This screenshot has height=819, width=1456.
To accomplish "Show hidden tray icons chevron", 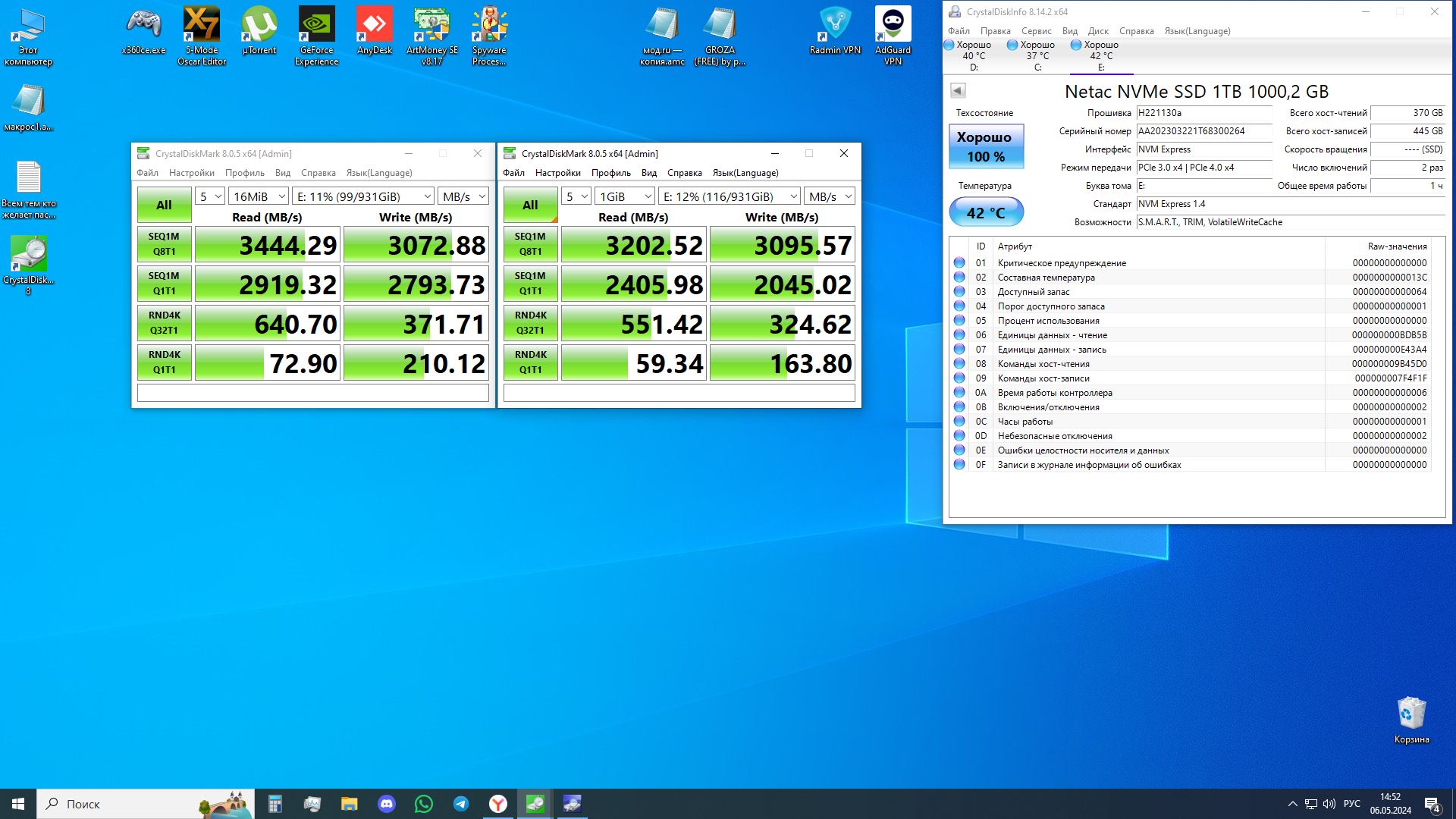I will (x=1292, y=804).
